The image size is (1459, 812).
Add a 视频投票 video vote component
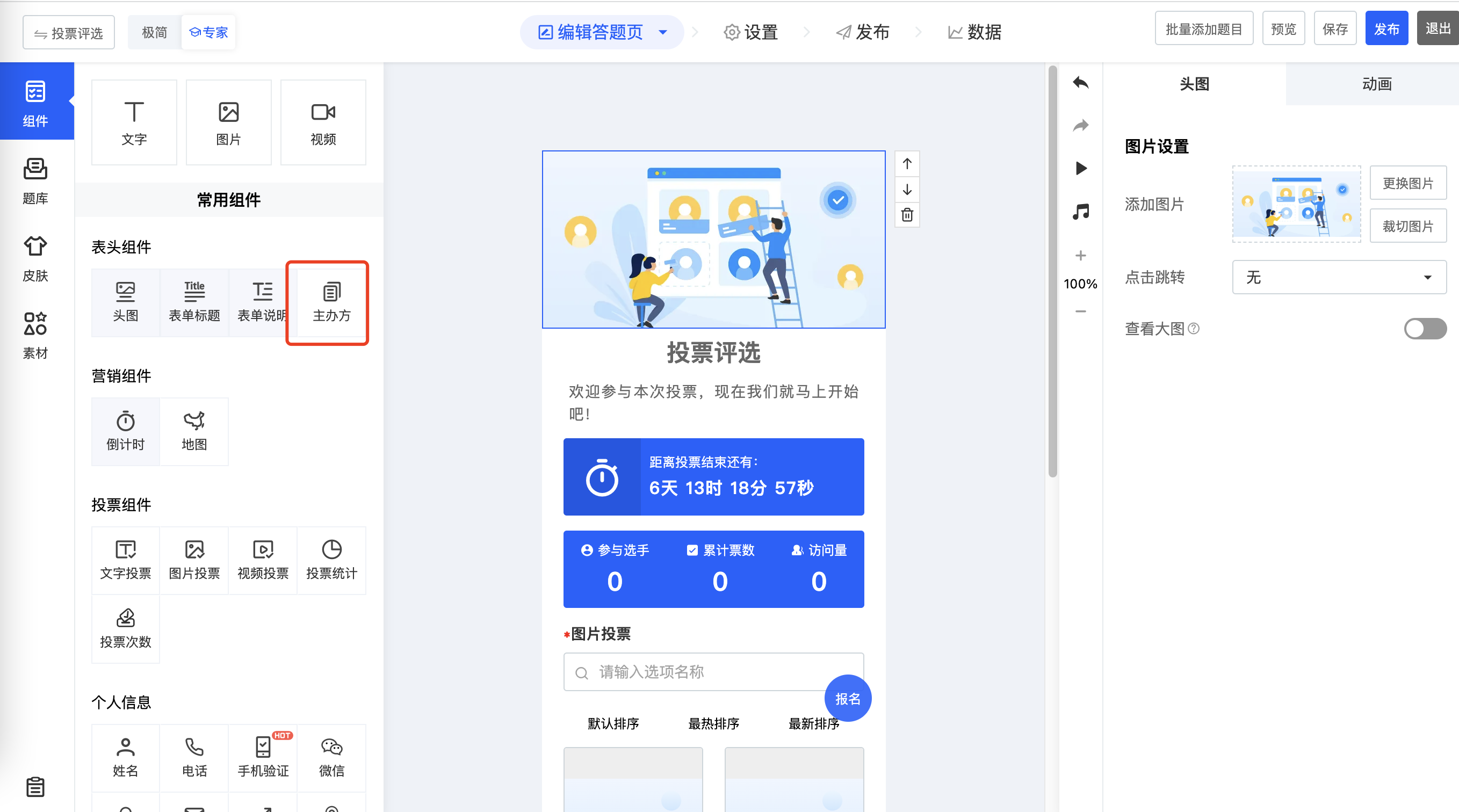263,561
